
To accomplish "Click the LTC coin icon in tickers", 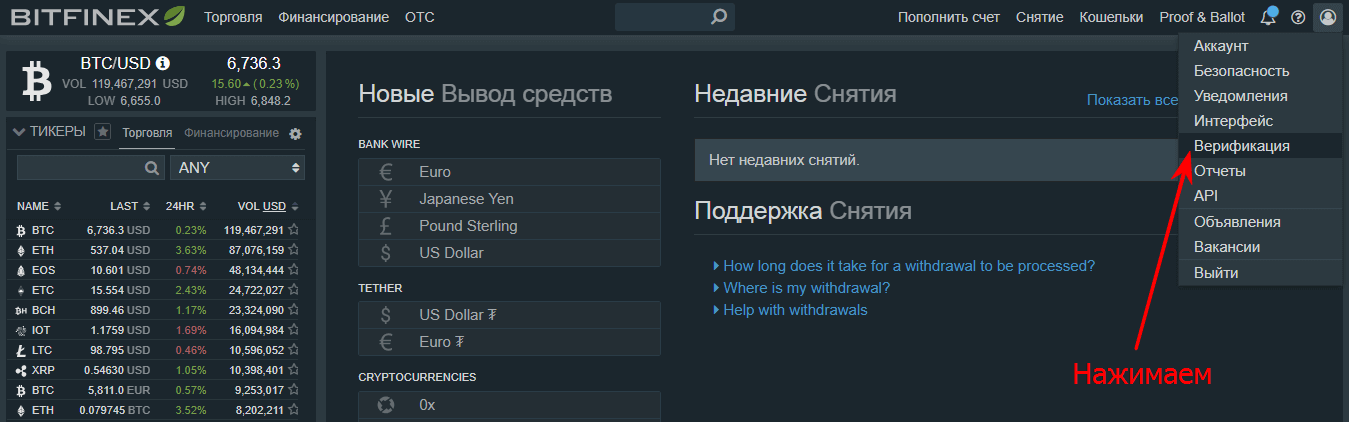I will 21,350.
